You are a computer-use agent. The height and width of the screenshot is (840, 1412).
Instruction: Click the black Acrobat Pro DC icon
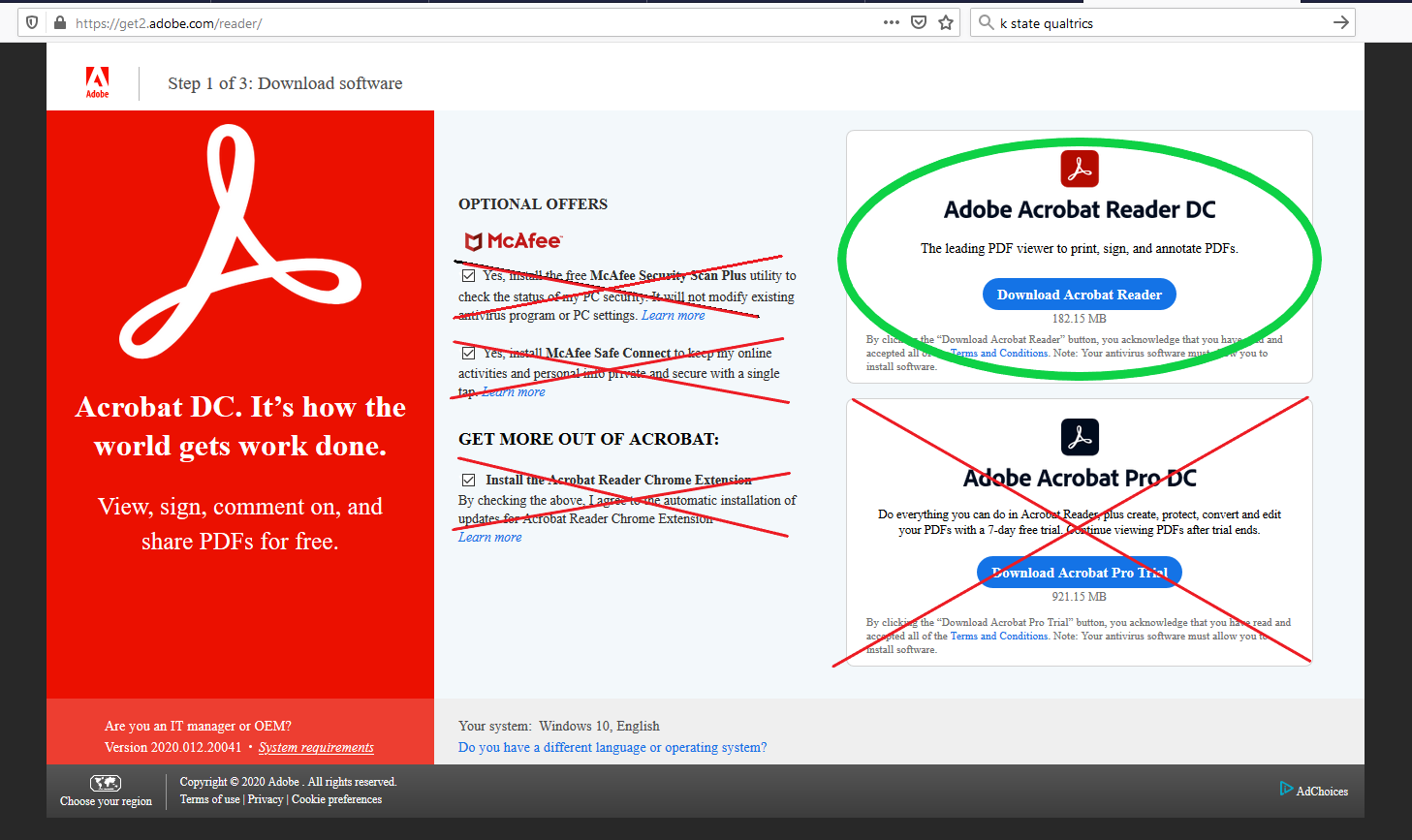tap(1080, 437)
